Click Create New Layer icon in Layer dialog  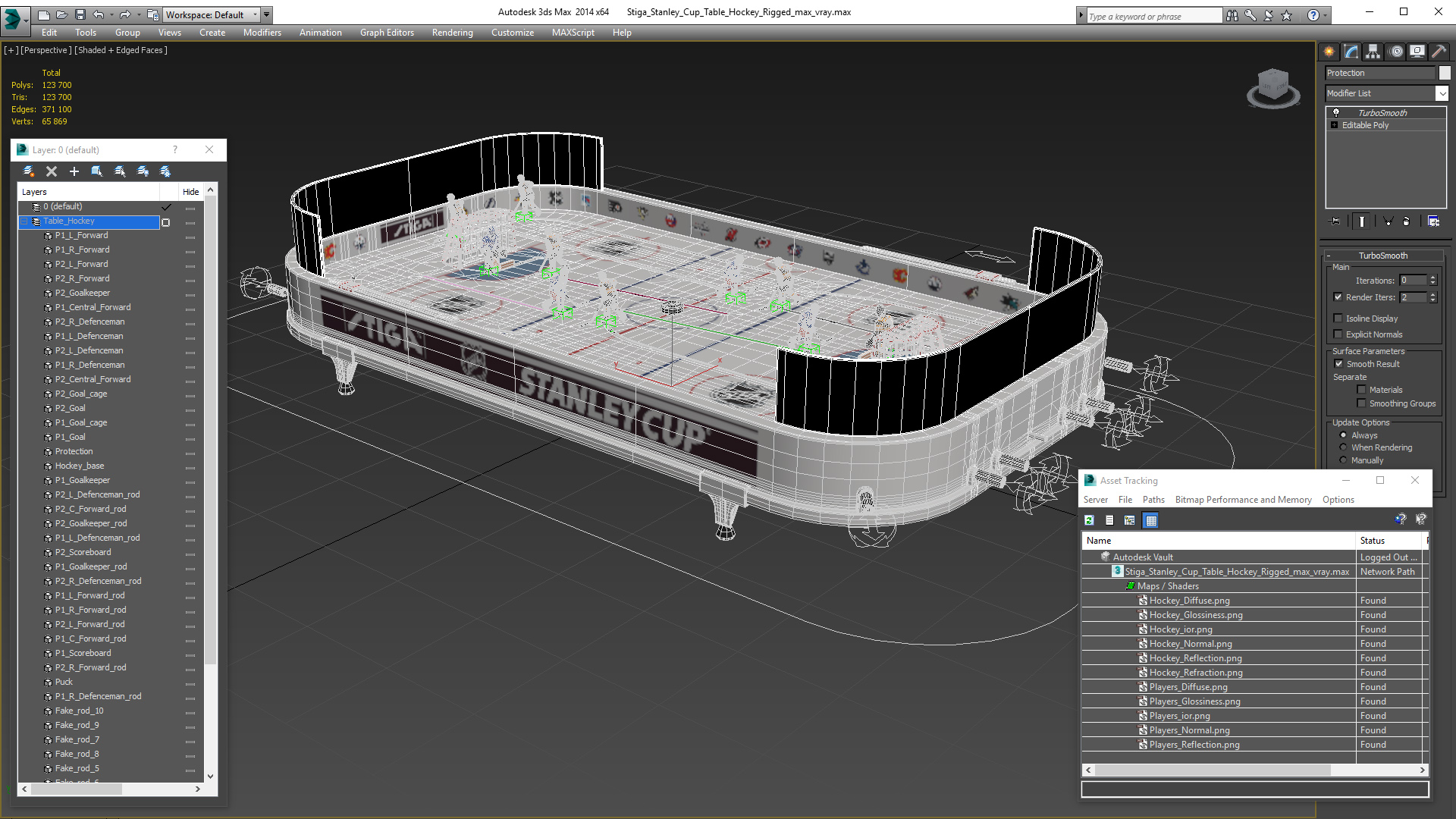tap(29, 171)
